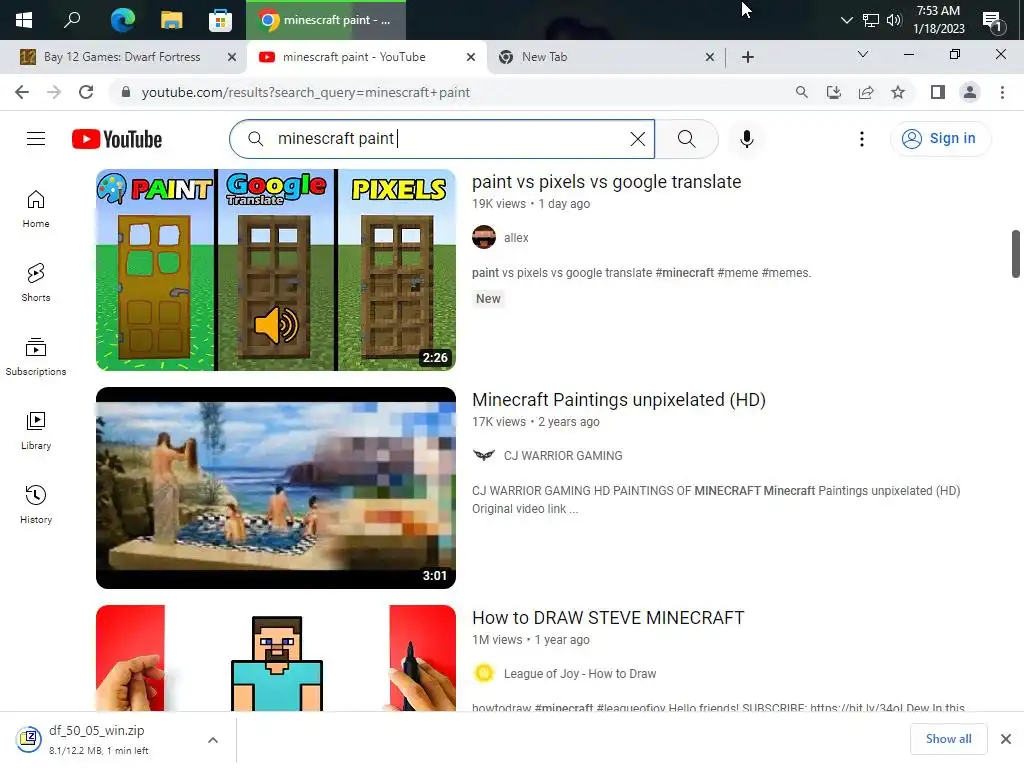Open Subscriptions in the sidebar
This screenshot has height=768, width=1024.
tap(36, 357)
